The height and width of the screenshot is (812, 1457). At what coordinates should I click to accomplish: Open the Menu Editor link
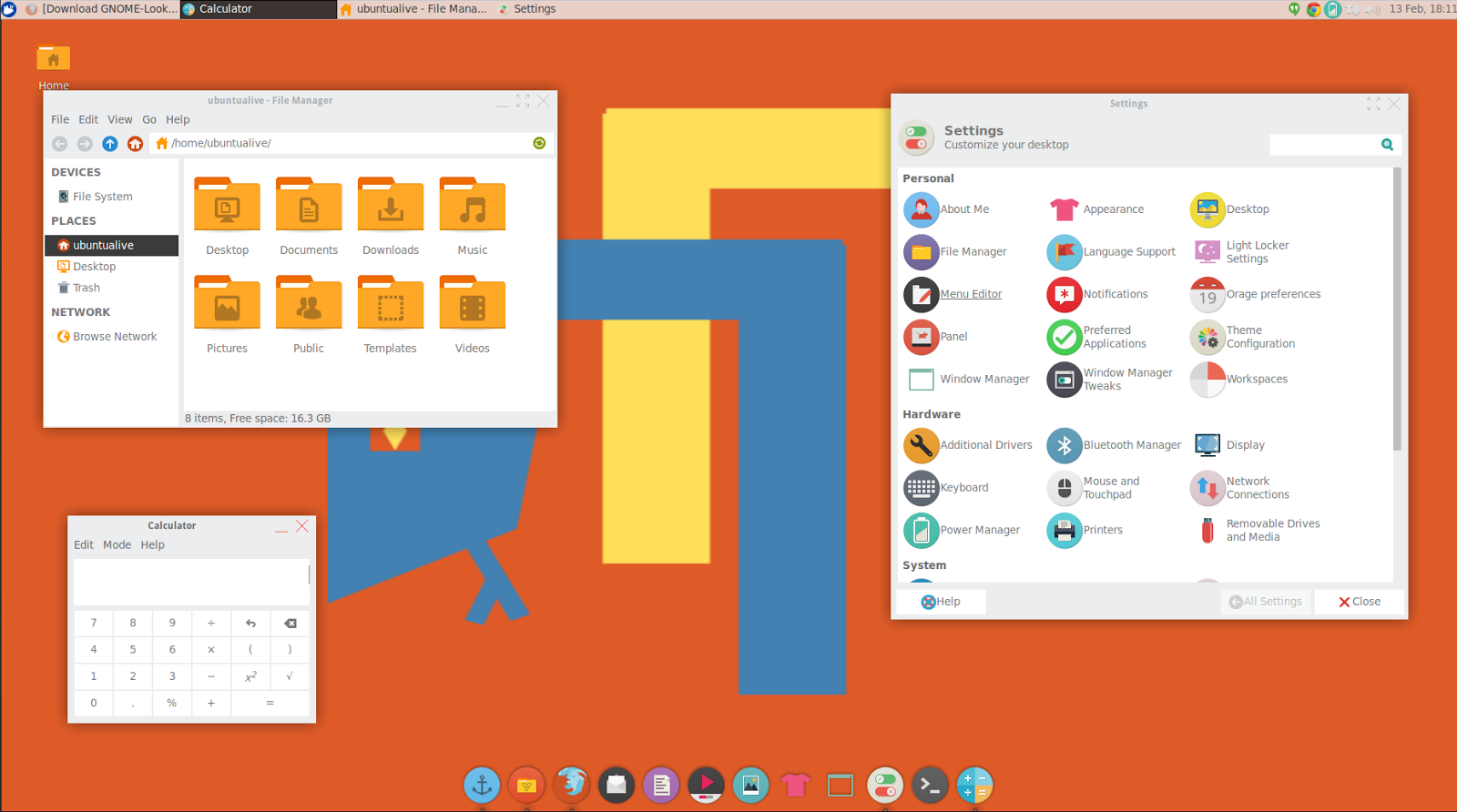(x=971, y=294)
